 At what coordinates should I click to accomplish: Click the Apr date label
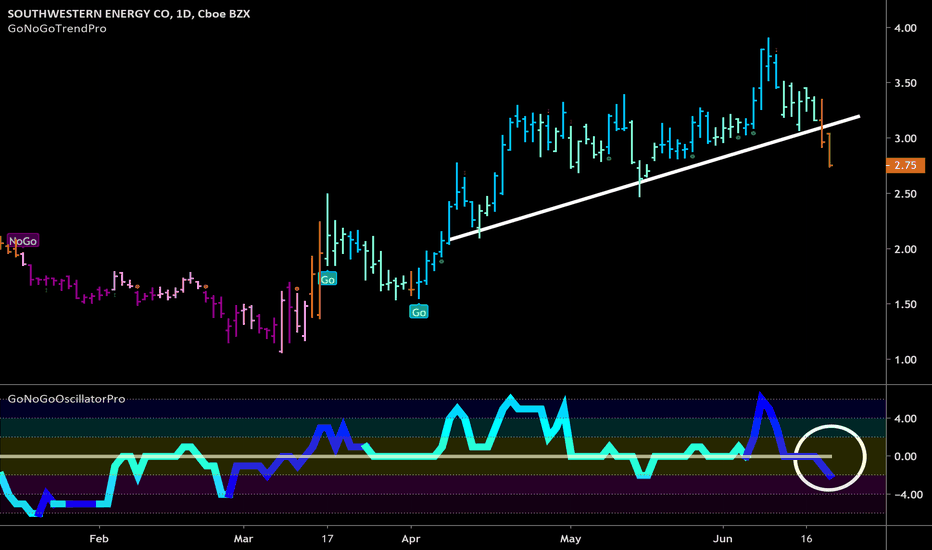click(411, 539)
